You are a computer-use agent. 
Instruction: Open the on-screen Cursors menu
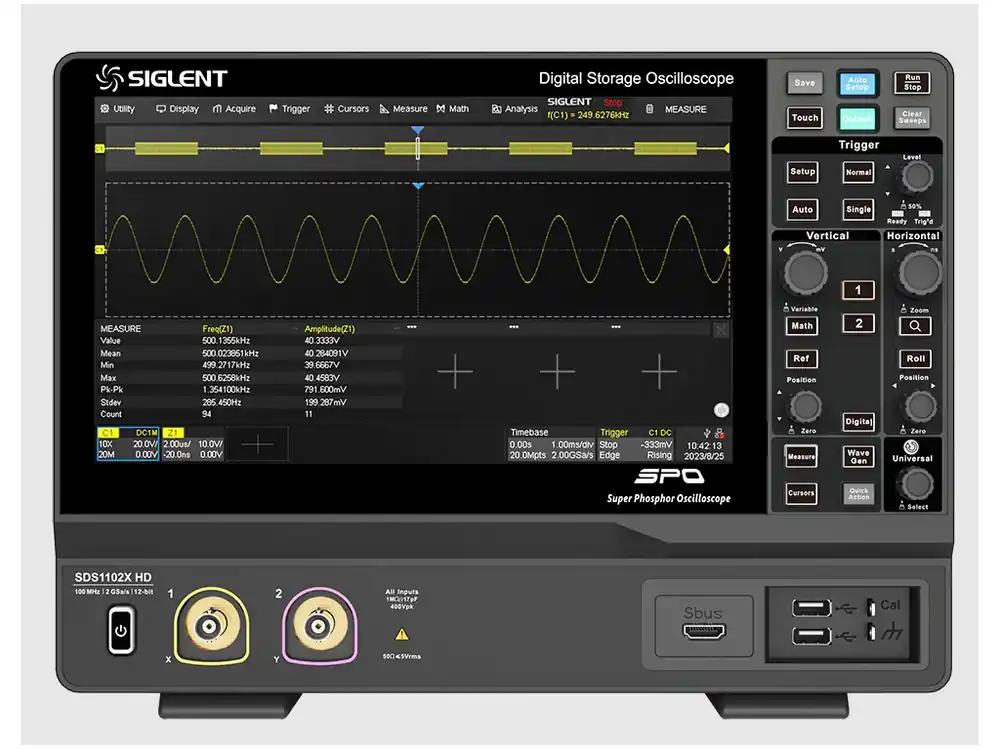coord(346,109)
